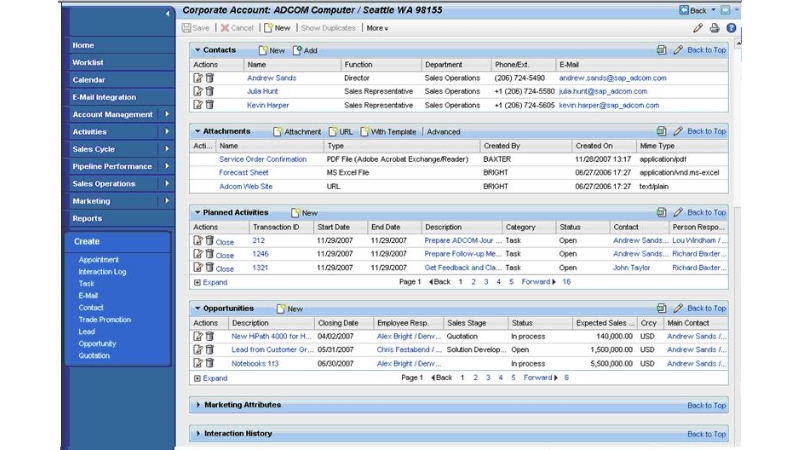Click the printer icon in top toolbar

point(715,28)
